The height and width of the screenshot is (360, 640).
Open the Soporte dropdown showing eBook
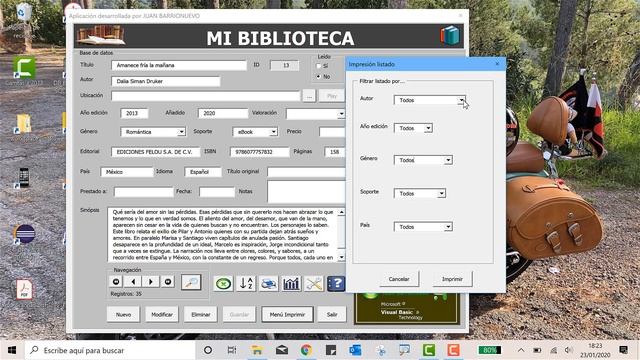pos(273,132)
